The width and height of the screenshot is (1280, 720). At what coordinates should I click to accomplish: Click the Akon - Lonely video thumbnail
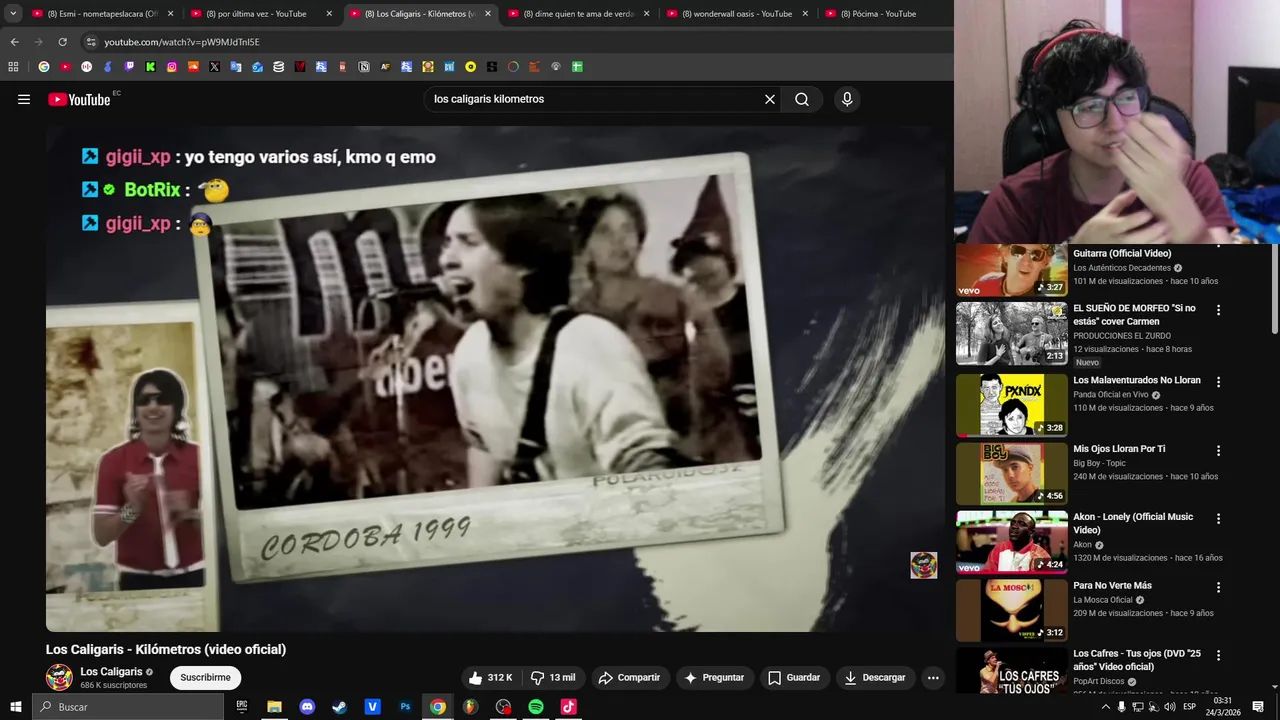[1012, 542]
